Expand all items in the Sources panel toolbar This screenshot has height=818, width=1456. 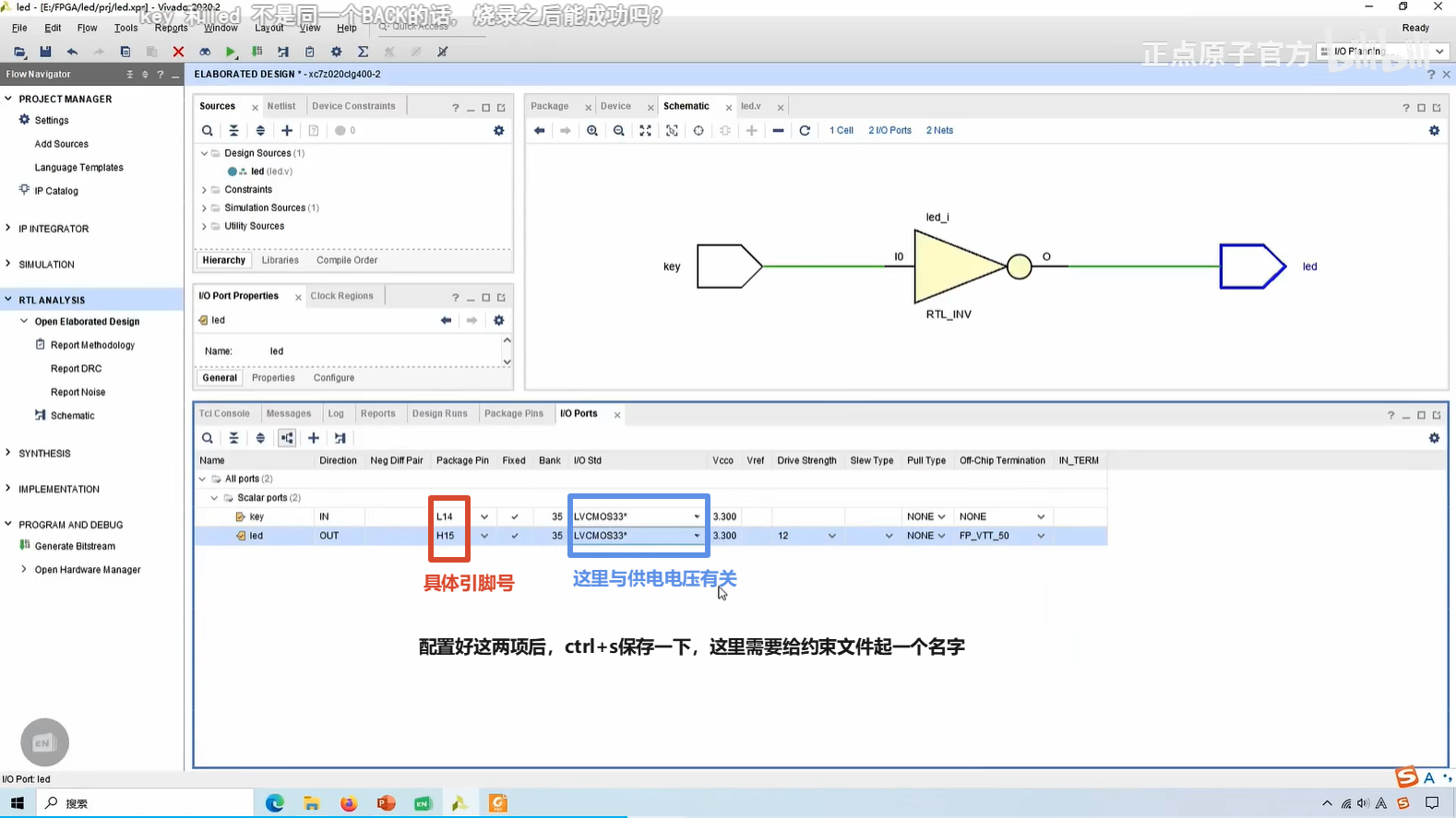[260, 131]
